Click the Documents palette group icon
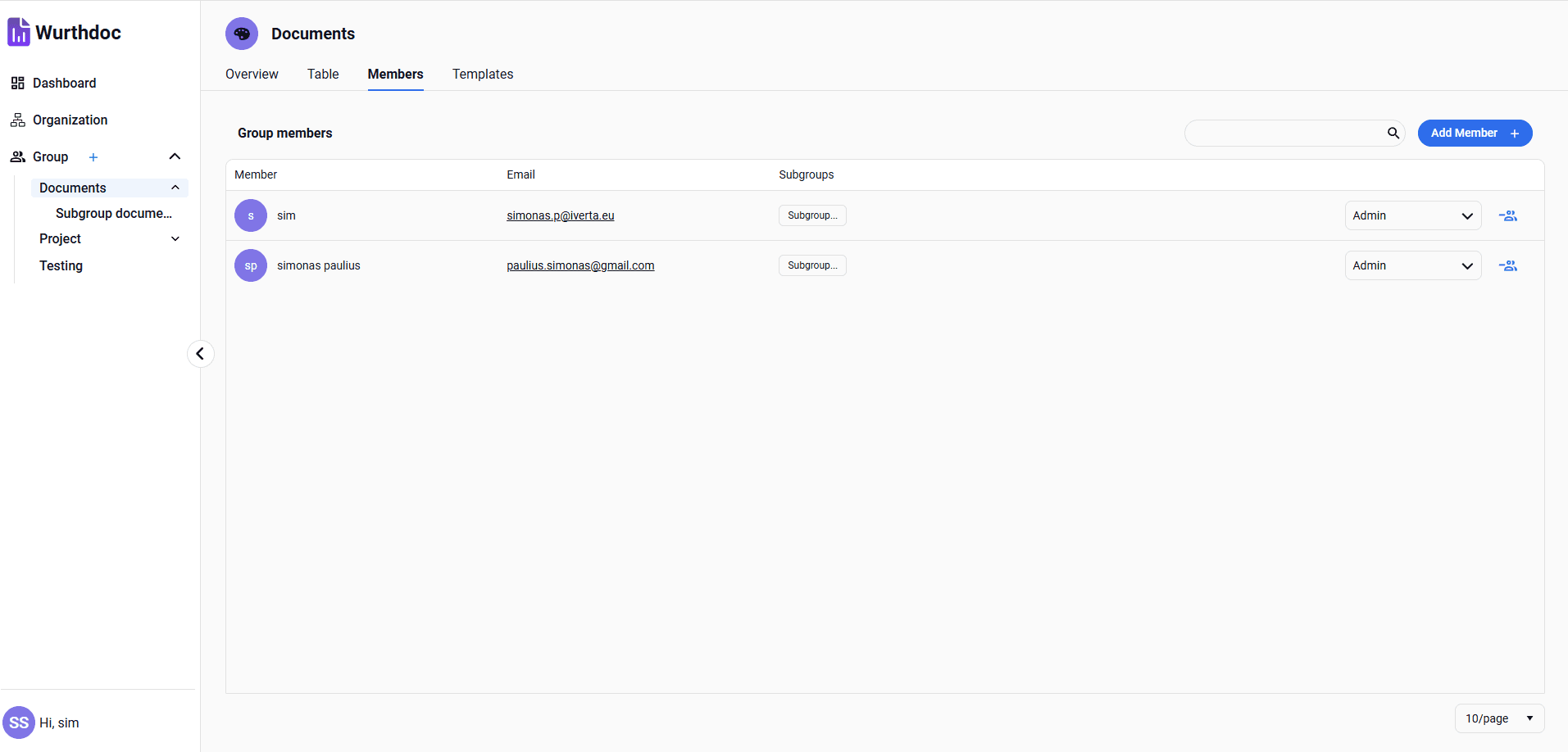Screen dimensions: 1568x752 coord(242,34)
